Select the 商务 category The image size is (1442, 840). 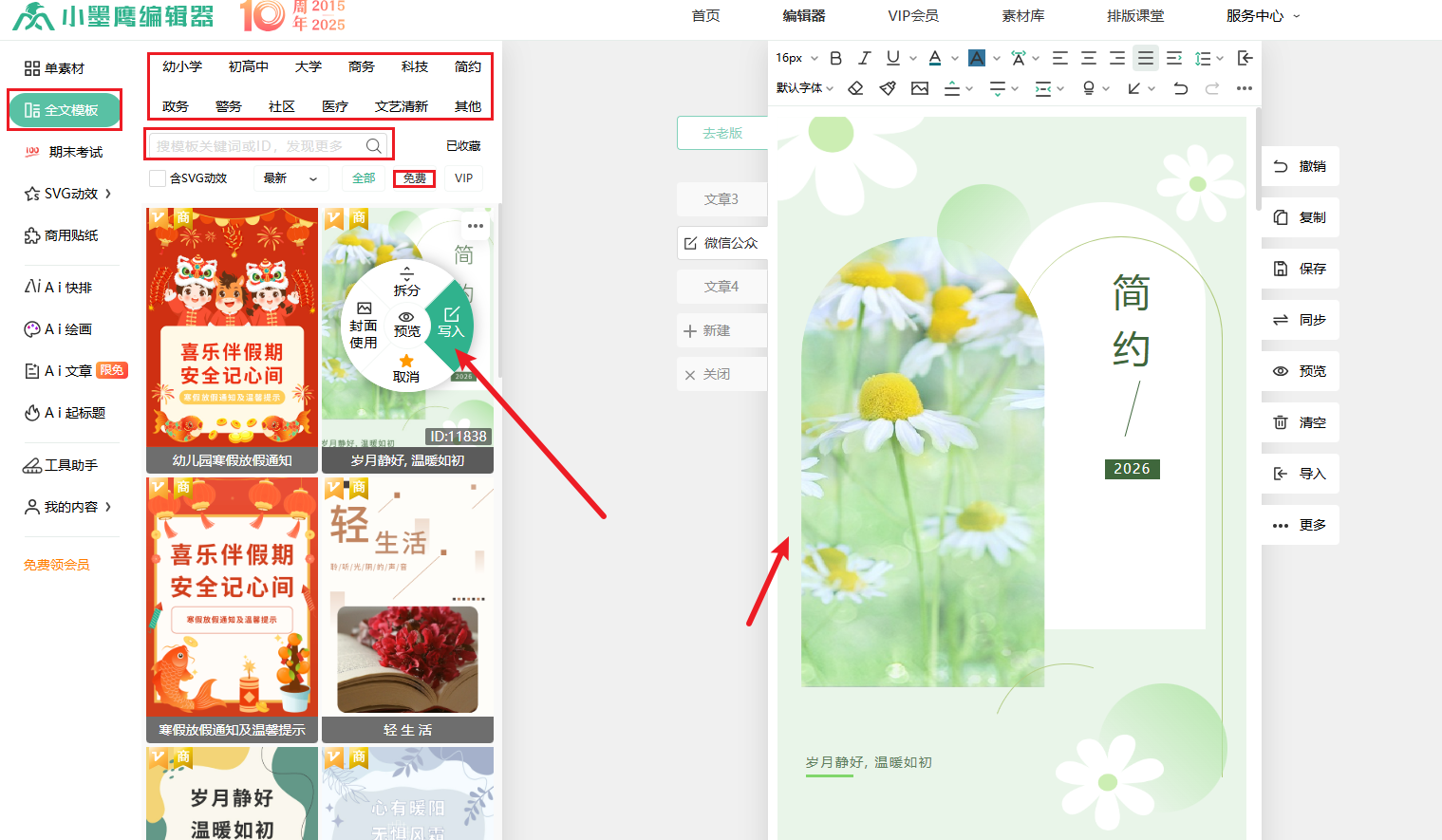tap(362, 66)
